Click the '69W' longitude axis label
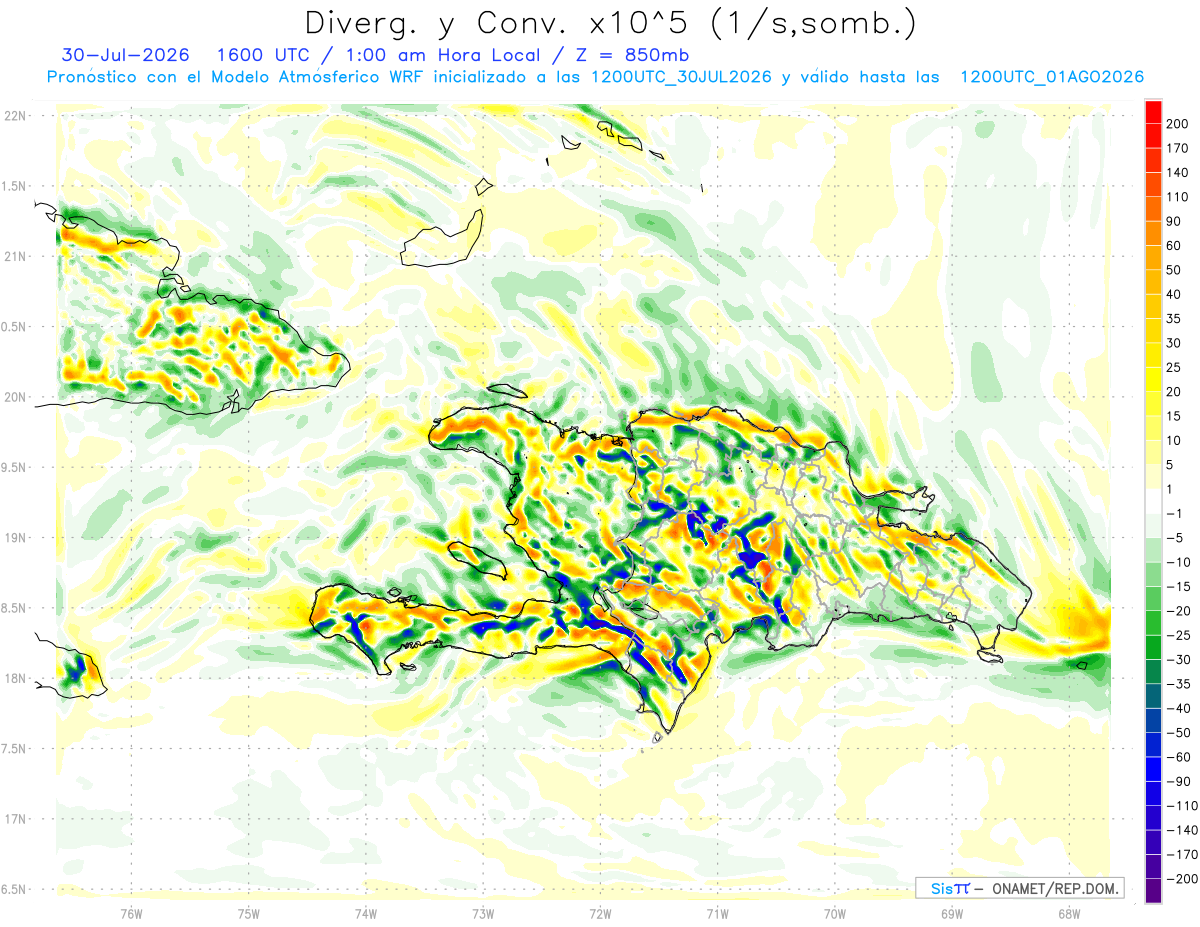The height and width of the screenshot is (927, 1200). tap(951, 913)
